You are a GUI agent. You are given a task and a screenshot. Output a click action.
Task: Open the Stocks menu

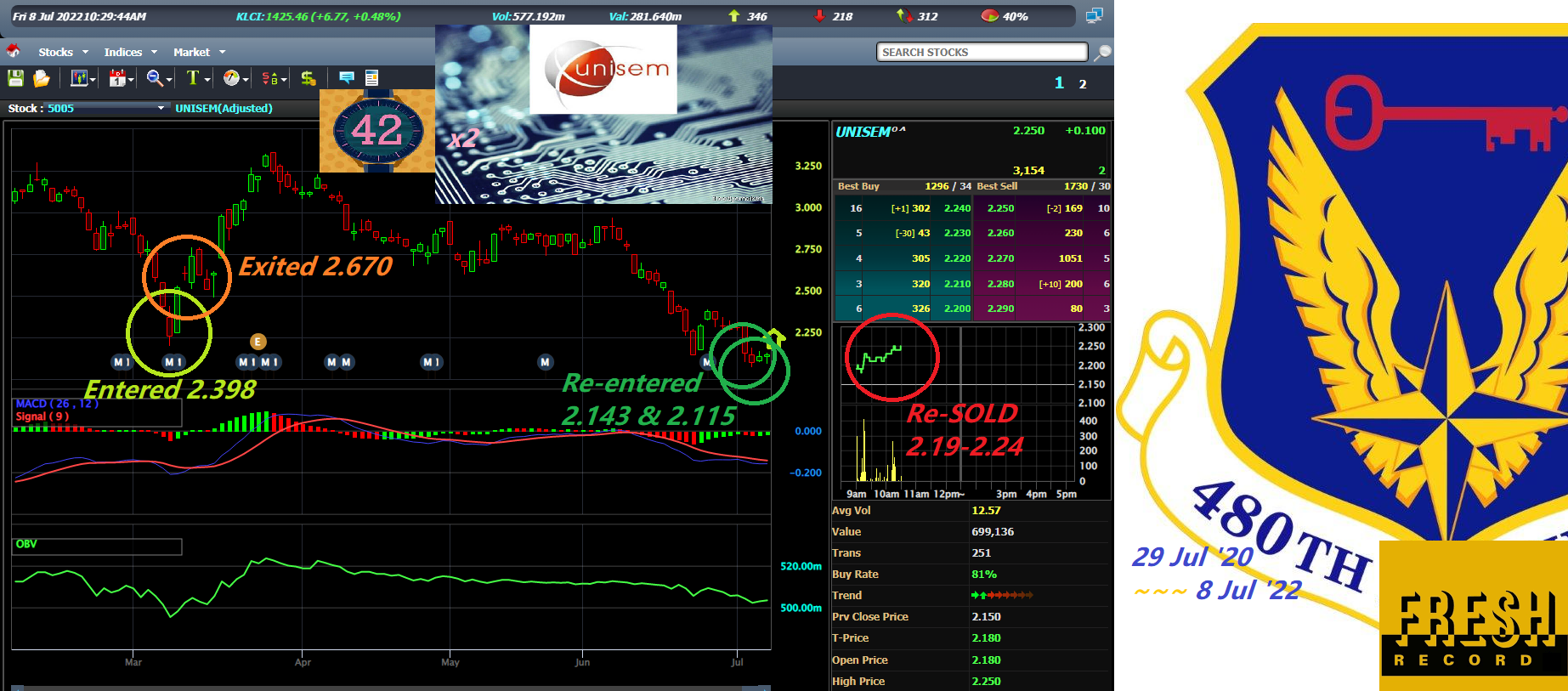tap(55, 52)
